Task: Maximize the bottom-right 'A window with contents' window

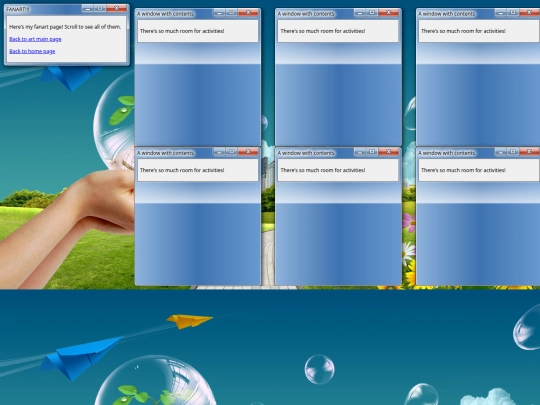Action: (513, 152)
